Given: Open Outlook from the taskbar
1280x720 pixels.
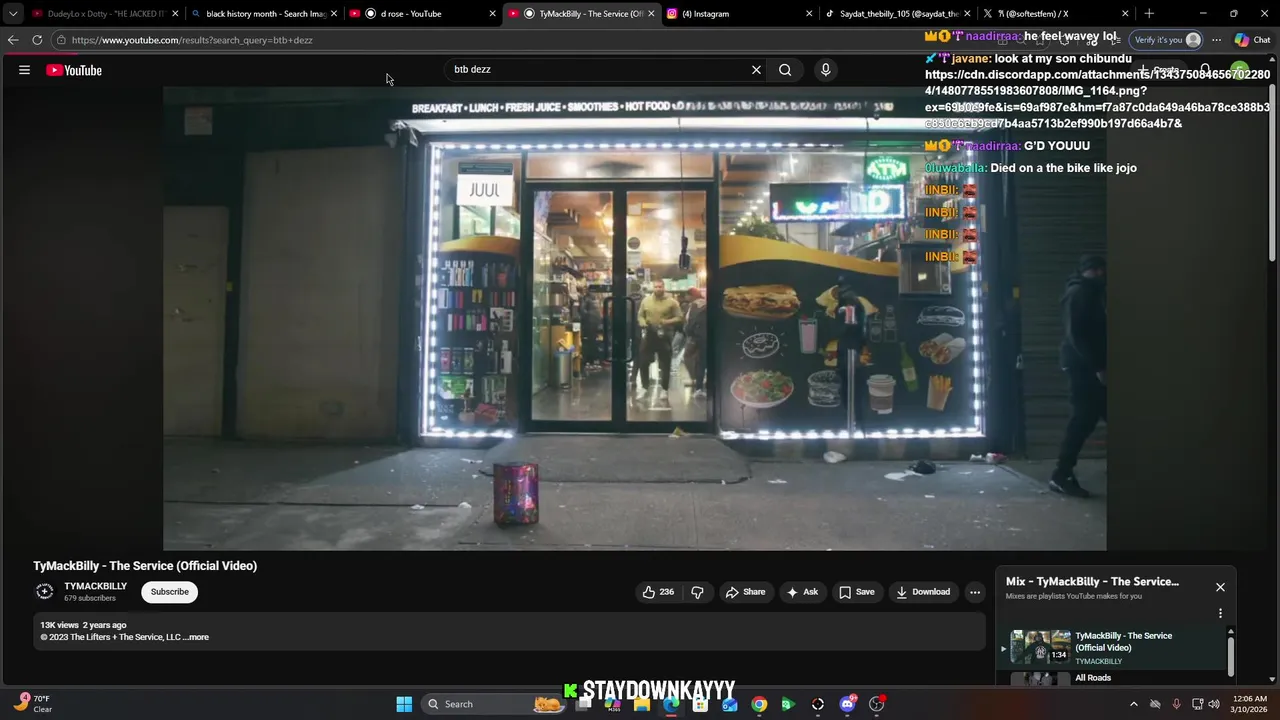Looking at the screenshot, I should [x=730, y=704].
